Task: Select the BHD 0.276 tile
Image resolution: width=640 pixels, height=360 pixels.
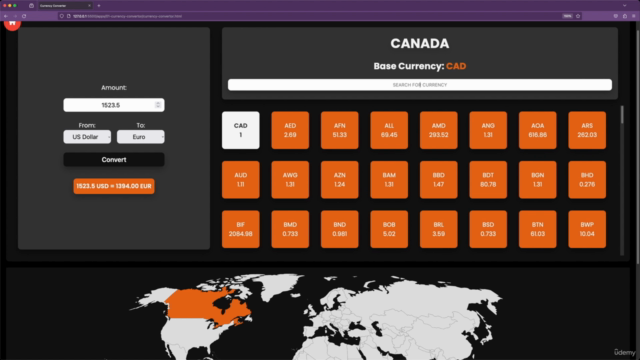Action: (587, 180)
